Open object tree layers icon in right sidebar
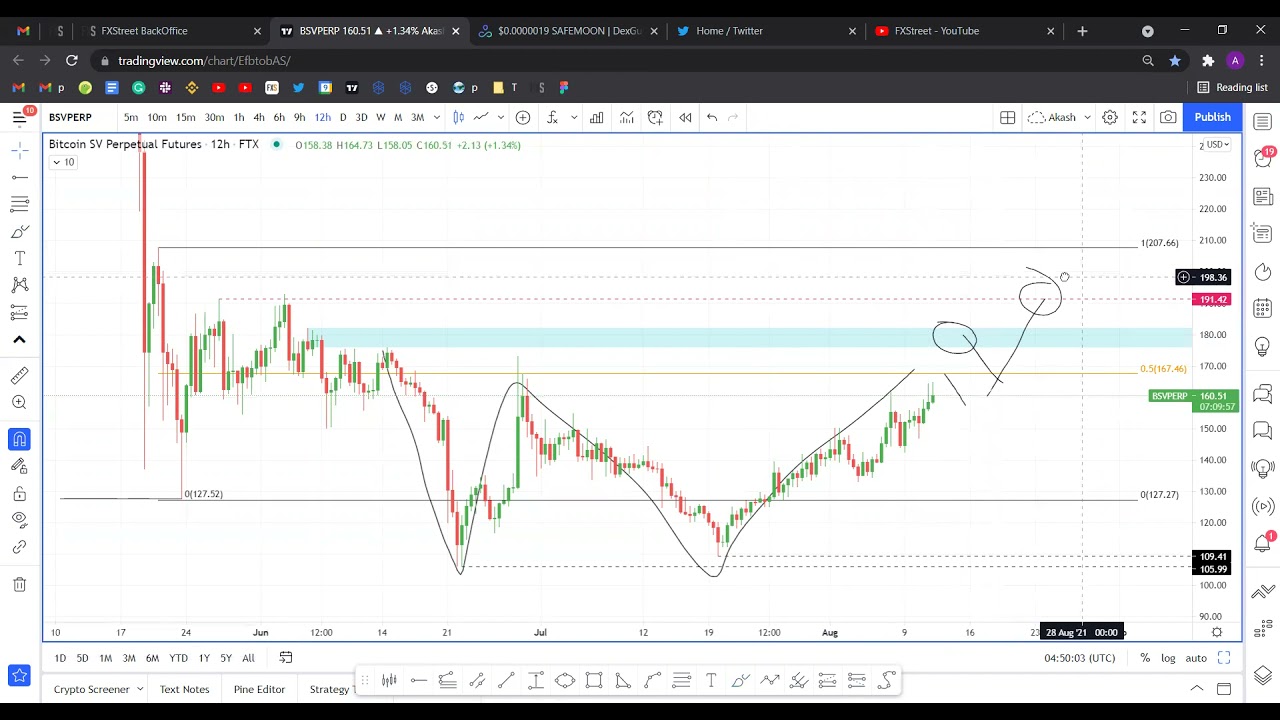This screenshot has height=720, width=1280. [1263, 676]
